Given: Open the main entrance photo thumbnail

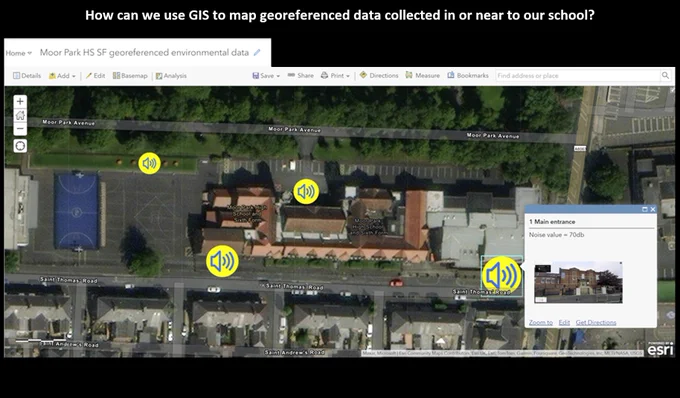Looking at the screenshot, I should pyautogui.click(x=579, y=282).
